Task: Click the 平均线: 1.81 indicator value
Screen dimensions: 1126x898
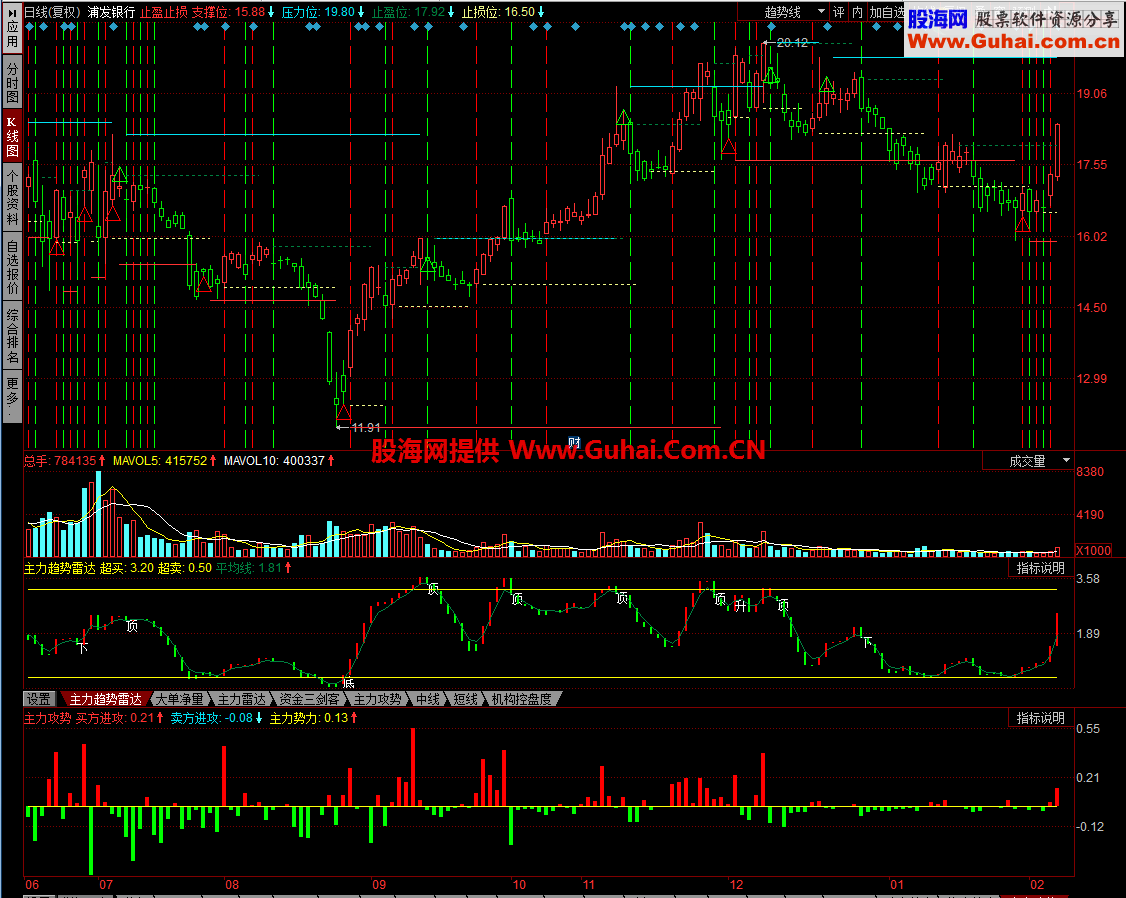Action: (253, 568)
